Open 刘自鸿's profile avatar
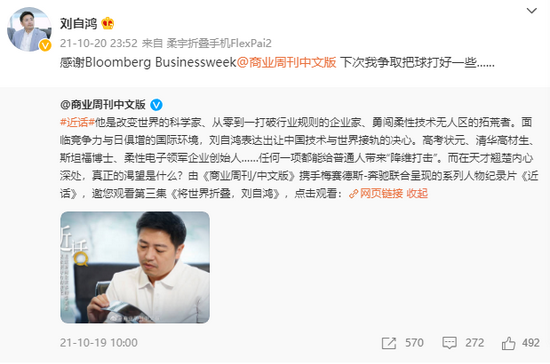The image size is (550, 364). tap(29, 29)
